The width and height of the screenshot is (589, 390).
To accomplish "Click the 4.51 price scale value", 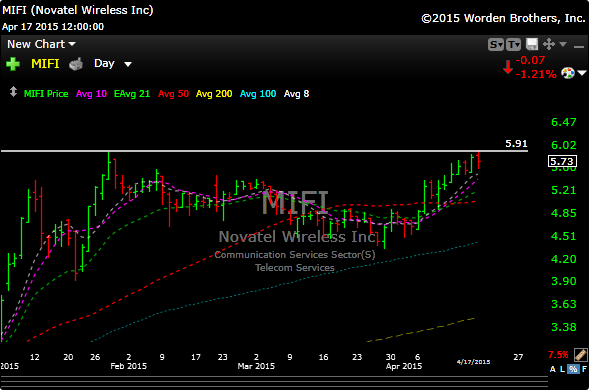I will [x=563, y=236].
